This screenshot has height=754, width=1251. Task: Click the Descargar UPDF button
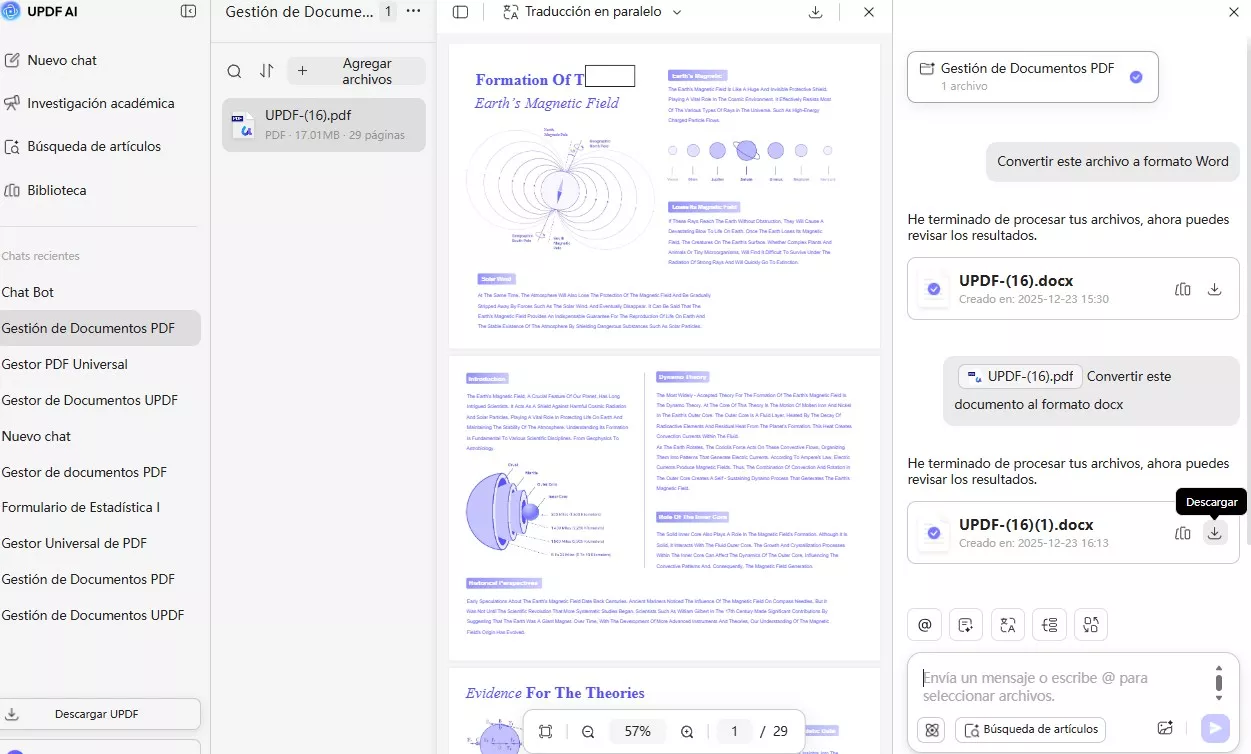pos(100,714)
